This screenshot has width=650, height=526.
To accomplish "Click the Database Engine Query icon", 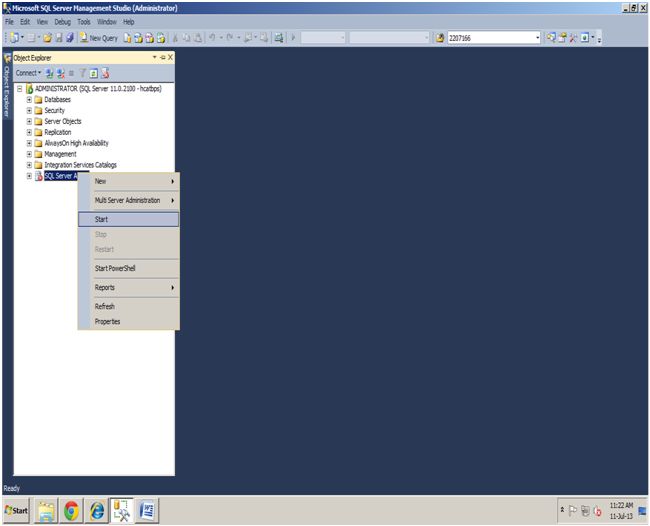I will coord(128,38).
